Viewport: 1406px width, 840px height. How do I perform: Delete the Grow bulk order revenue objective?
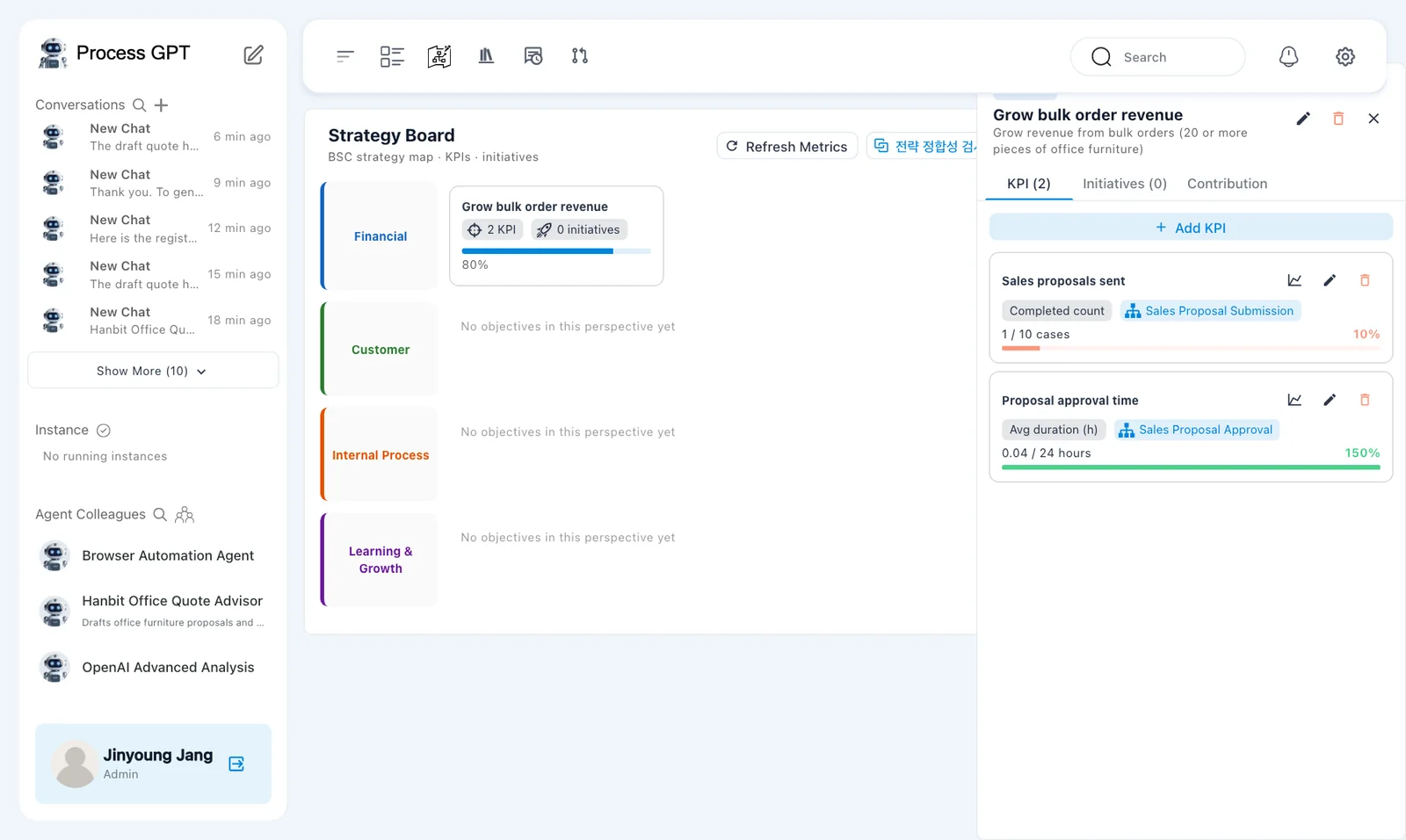click(x=1338, y=119)
